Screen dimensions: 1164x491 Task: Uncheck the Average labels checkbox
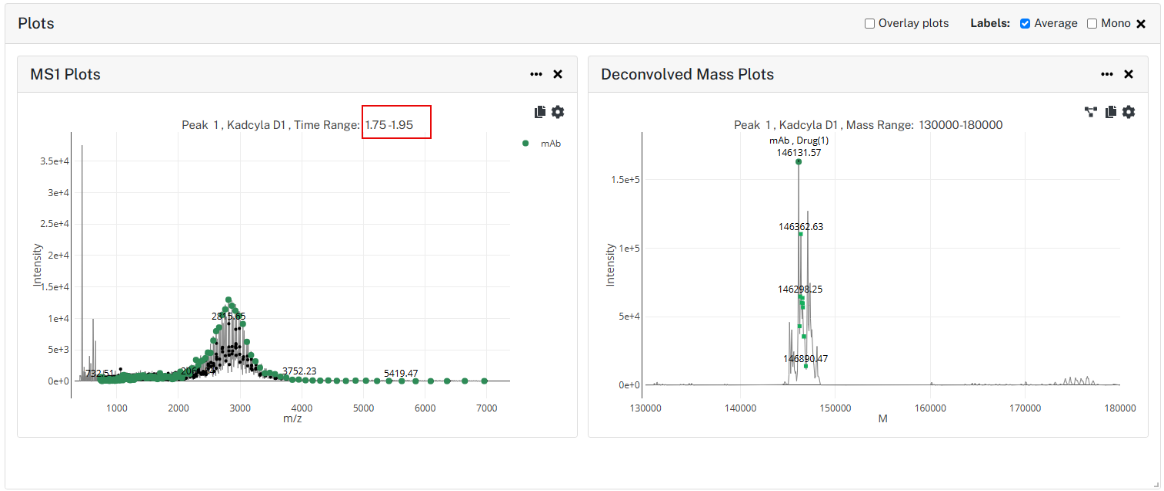pyautogui.click(x=1025, y=24)
